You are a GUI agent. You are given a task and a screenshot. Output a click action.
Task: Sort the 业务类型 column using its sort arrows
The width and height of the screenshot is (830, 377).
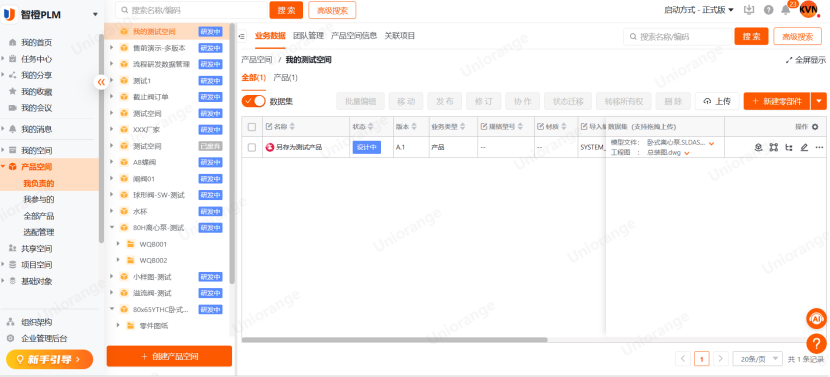[x=463, y=127]
